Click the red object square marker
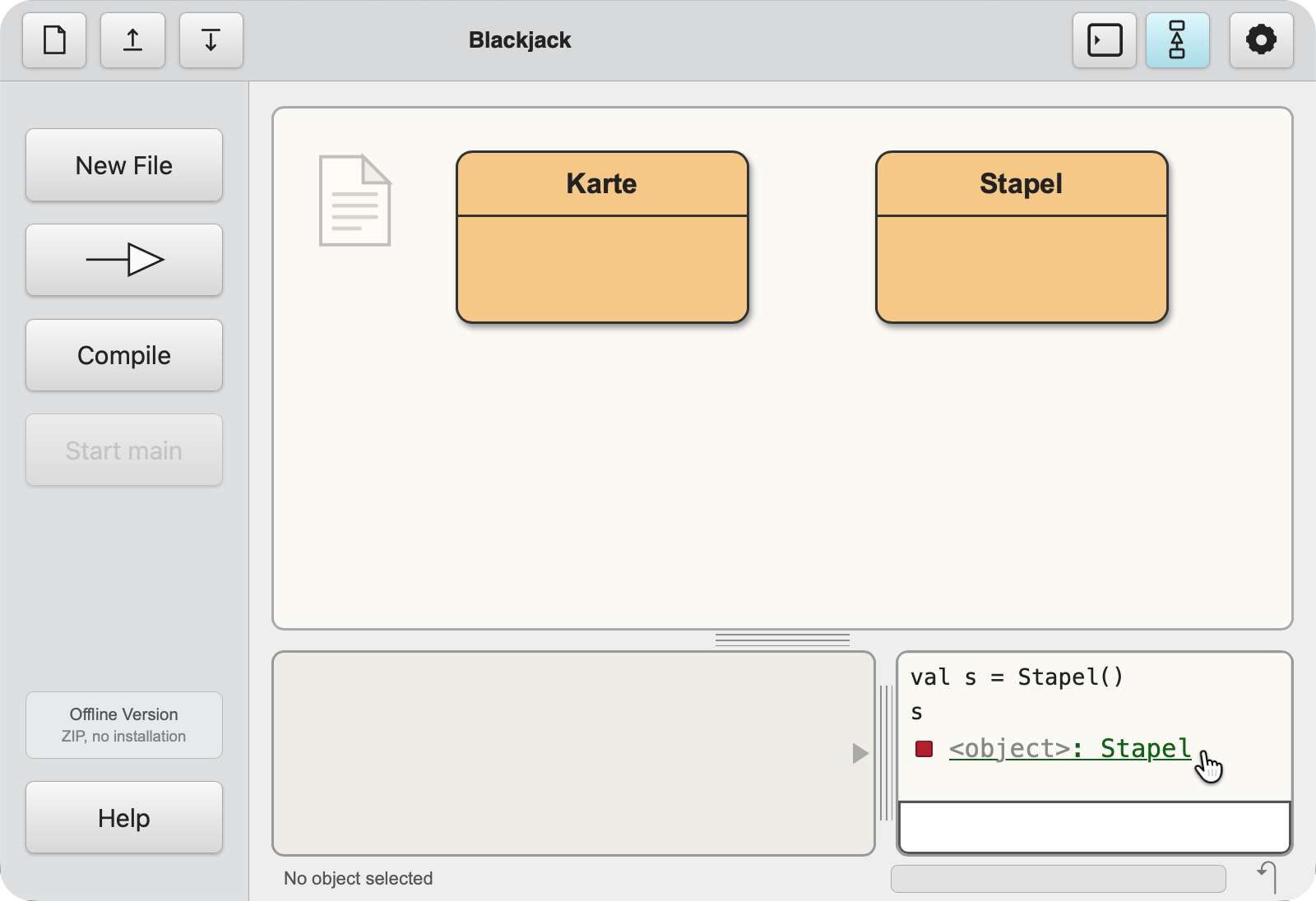 924,749
